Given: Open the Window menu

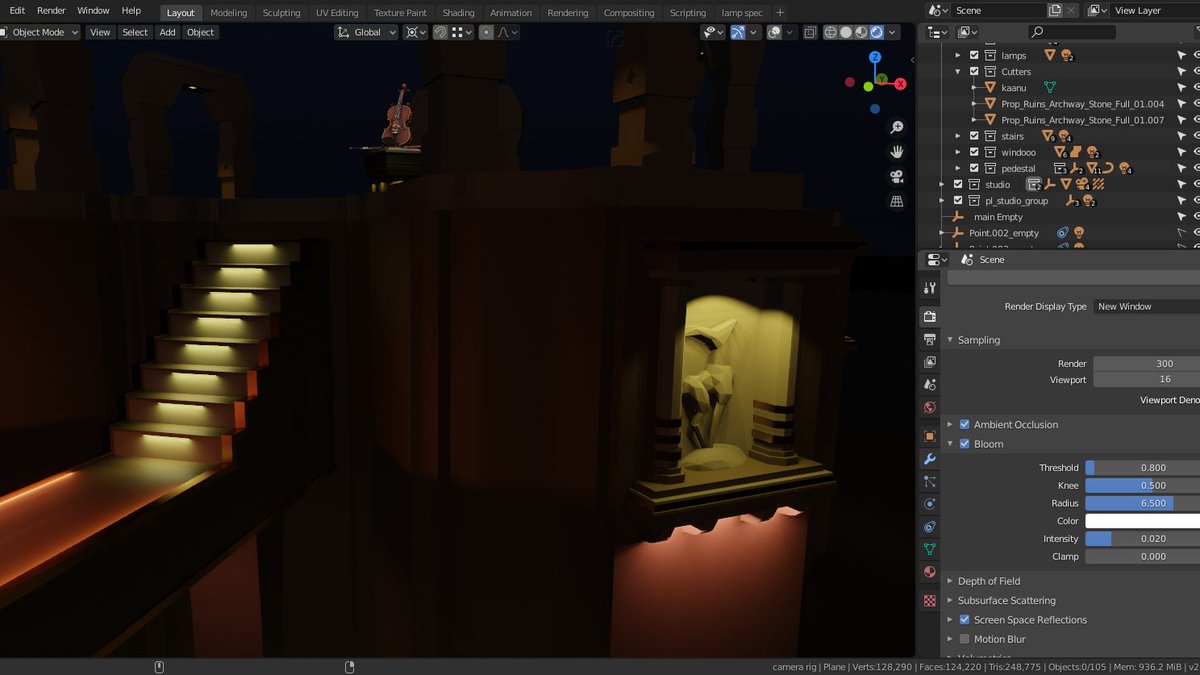Looking at the screenshot, I should click(93, 10).
